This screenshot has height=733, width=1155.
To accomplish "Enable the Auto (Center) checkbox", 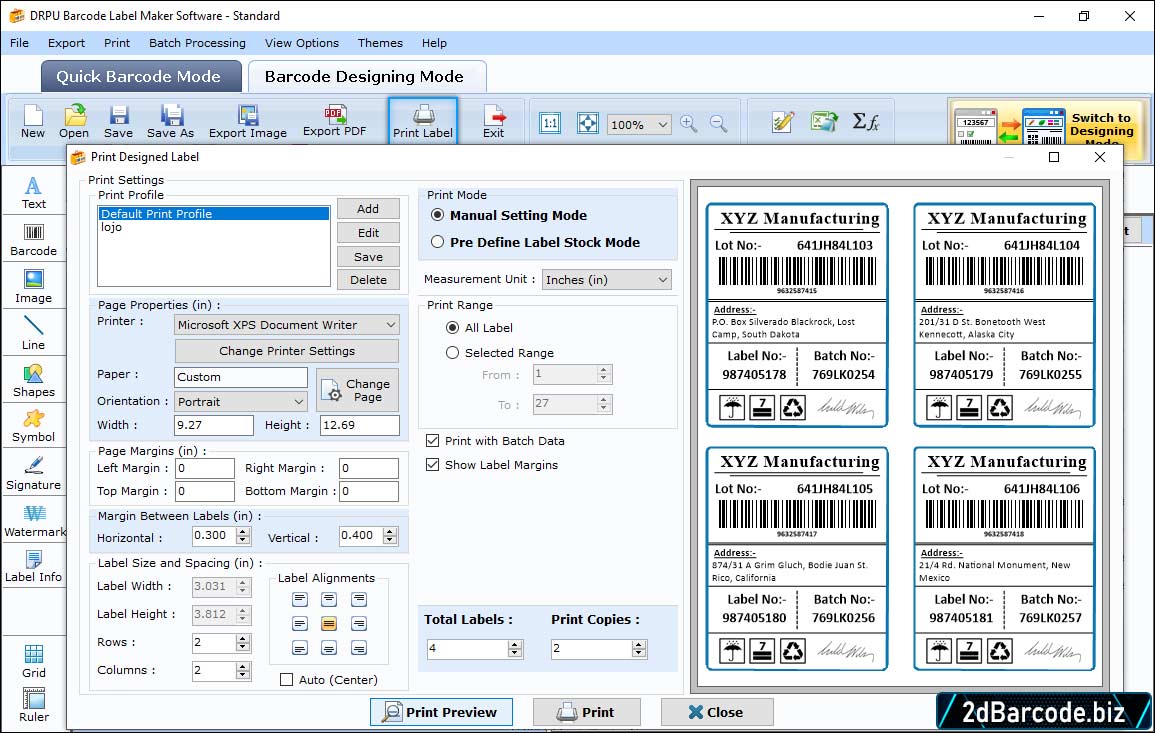I will (287, 679).
